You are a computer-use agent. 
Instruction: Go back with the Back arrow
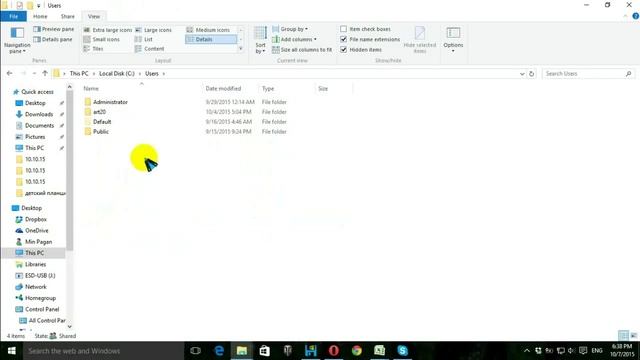(x=9, y=73)
